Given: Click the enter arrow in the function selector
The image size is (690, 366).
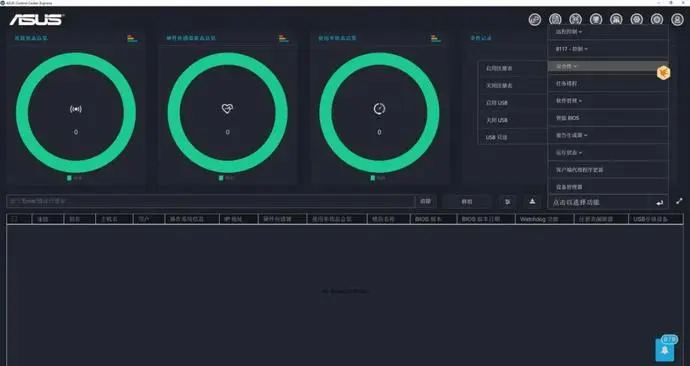Looking at the screenshot, I should (x=659, y=202).
